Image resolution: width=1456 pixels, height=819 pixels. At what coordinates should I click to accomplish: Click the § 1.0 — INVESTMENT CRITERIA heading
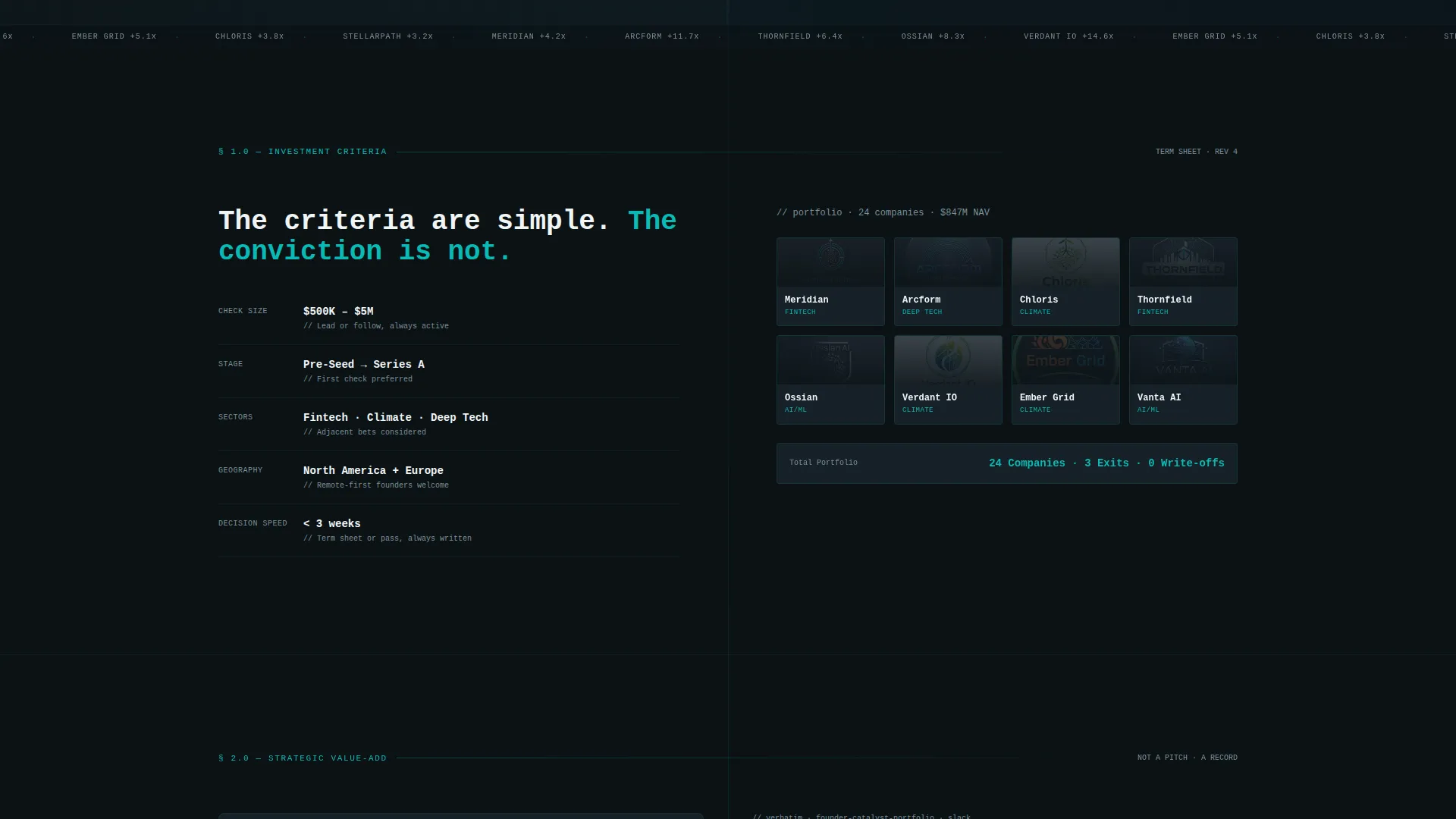click(x=303, y=152)
